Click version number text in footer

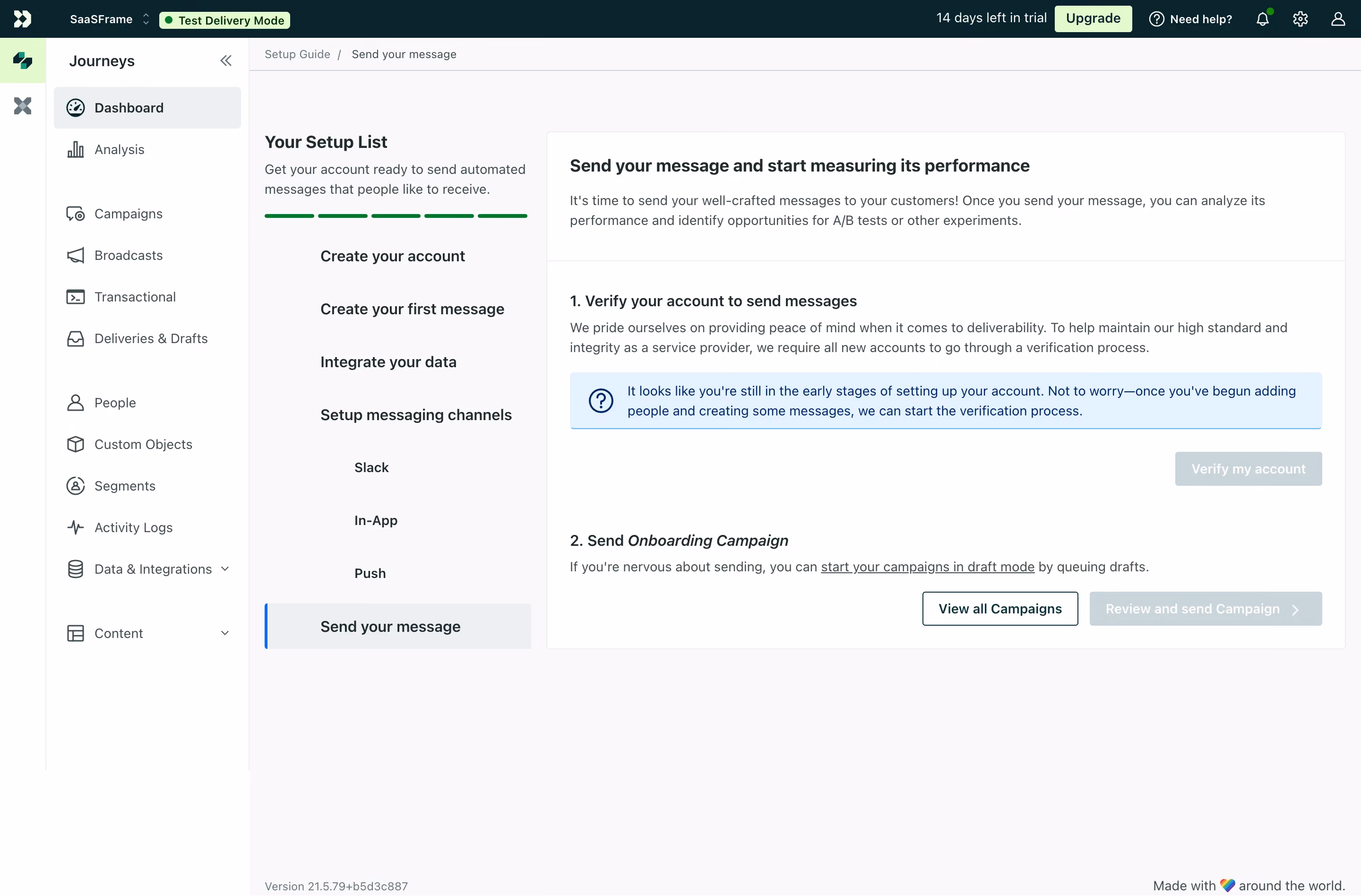[336, 886]
